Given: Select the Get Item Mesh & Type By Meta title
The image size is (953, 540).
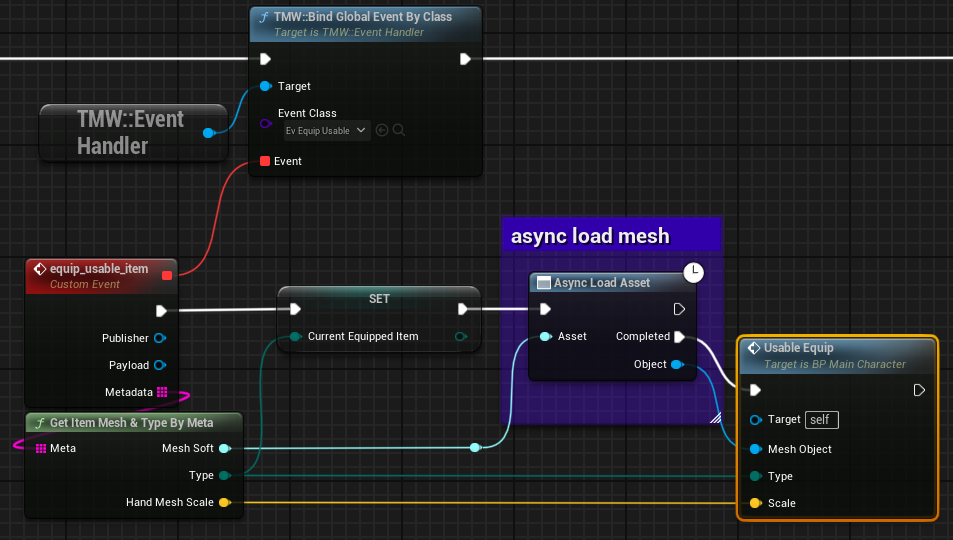Looking at the screenshot, I should [x=132, y=422].
